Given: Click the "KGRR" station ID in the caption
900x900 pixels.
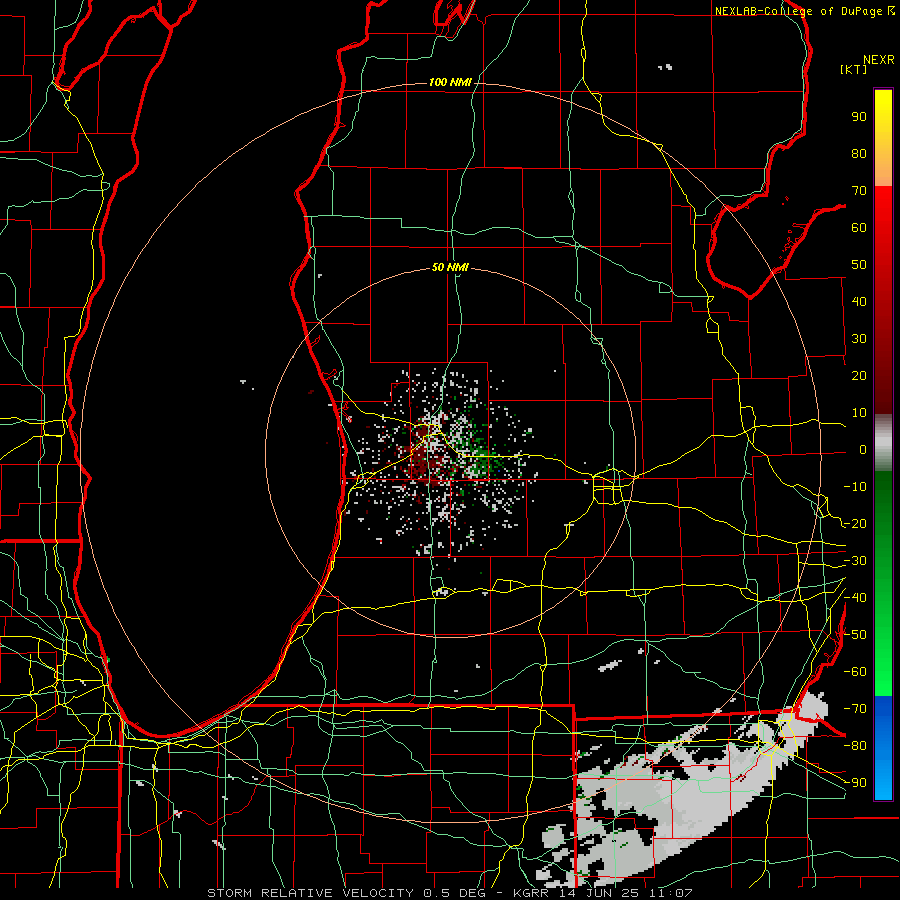Looking at the screenshot, I should pyautogui.click(x=532, y=893).
